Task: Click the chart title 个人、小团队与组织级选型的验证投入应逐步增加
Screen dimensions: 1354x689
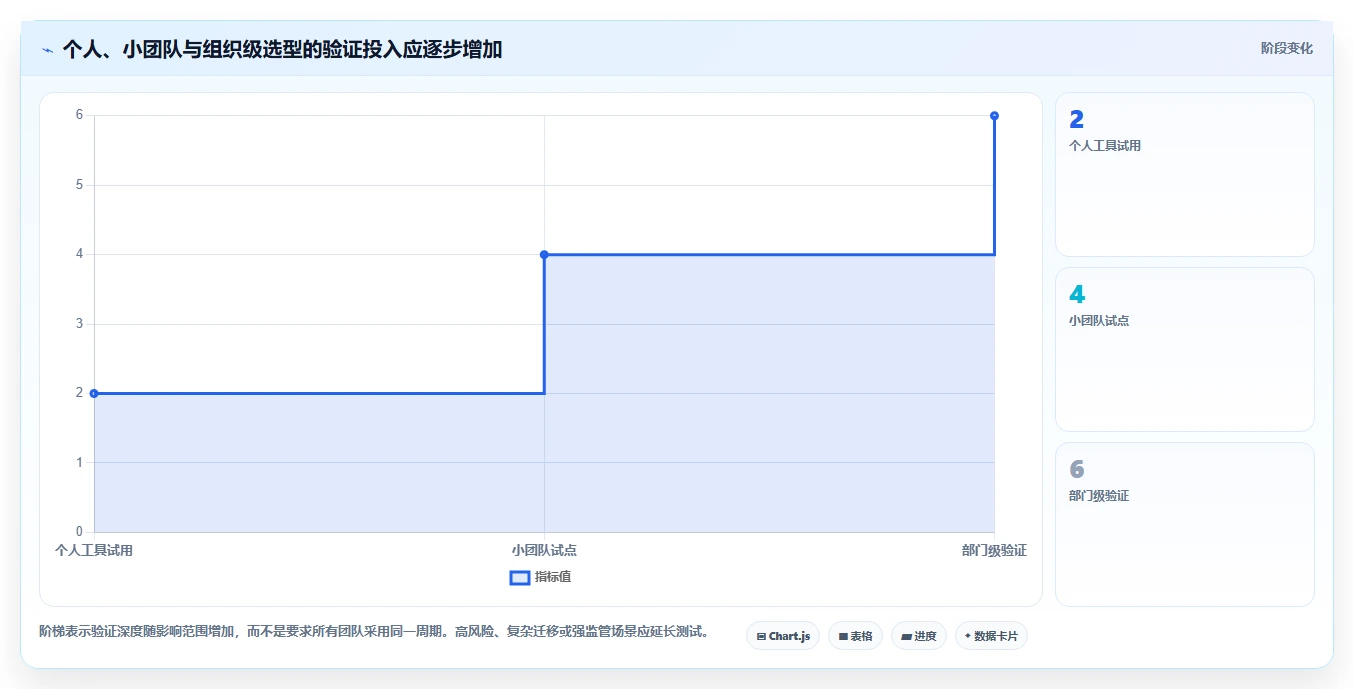Action: 282,49
